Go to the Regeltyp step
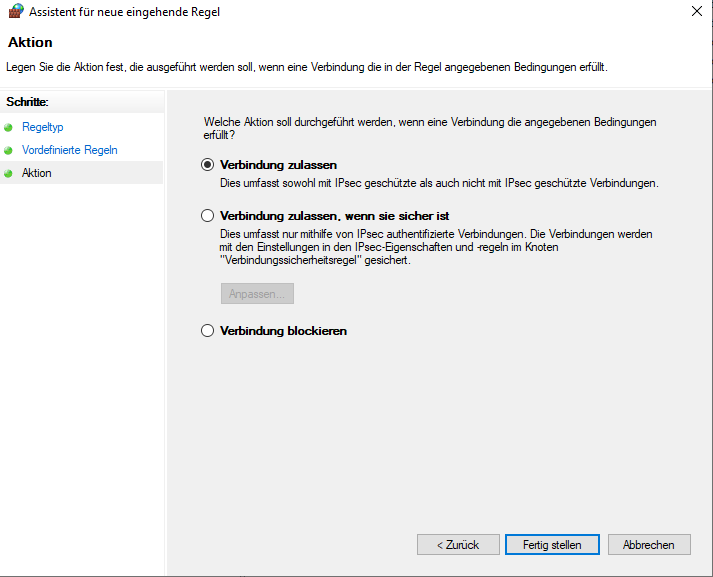This screenshot has width=713, height=577. click(42, 128)
